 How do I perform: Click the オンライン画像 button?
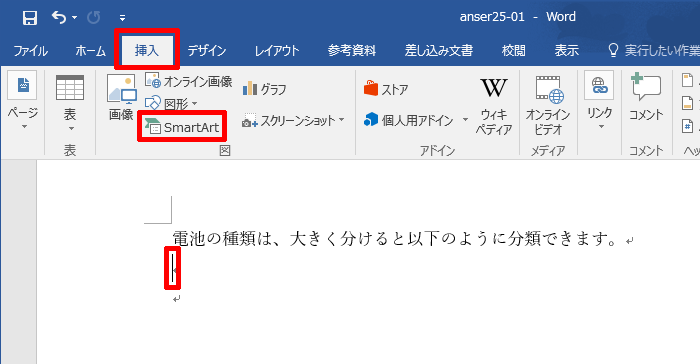click(x=188, y=81)
